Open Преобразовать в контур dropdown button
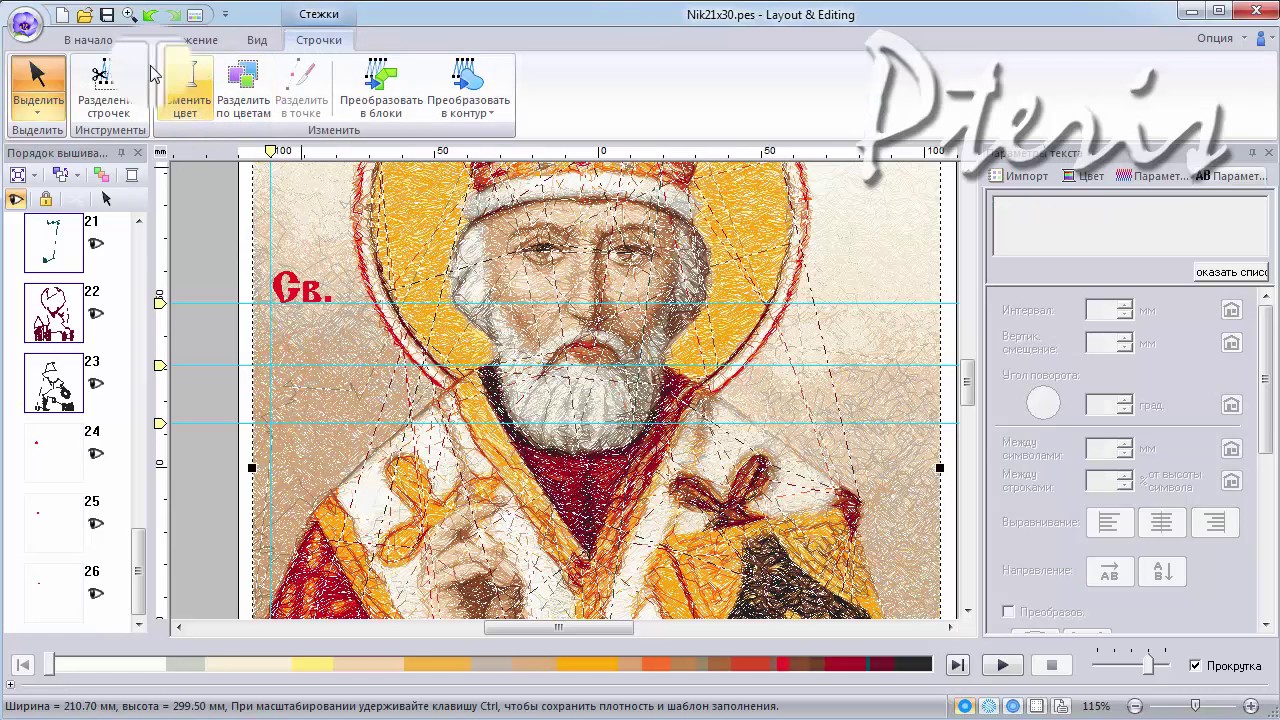This screenshot has height=720, width=1280. pos(468,89)
